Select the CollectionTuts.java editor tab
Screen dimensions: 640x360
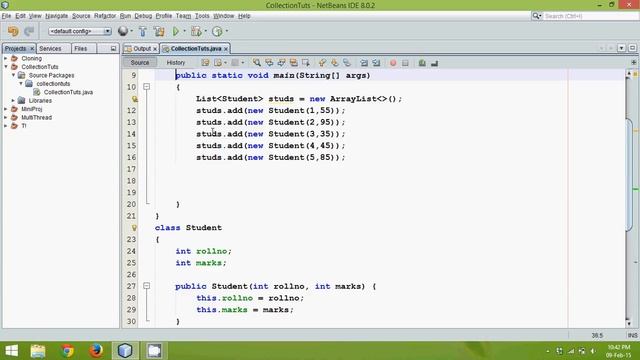pyautogui.click(x=196, y=49)
